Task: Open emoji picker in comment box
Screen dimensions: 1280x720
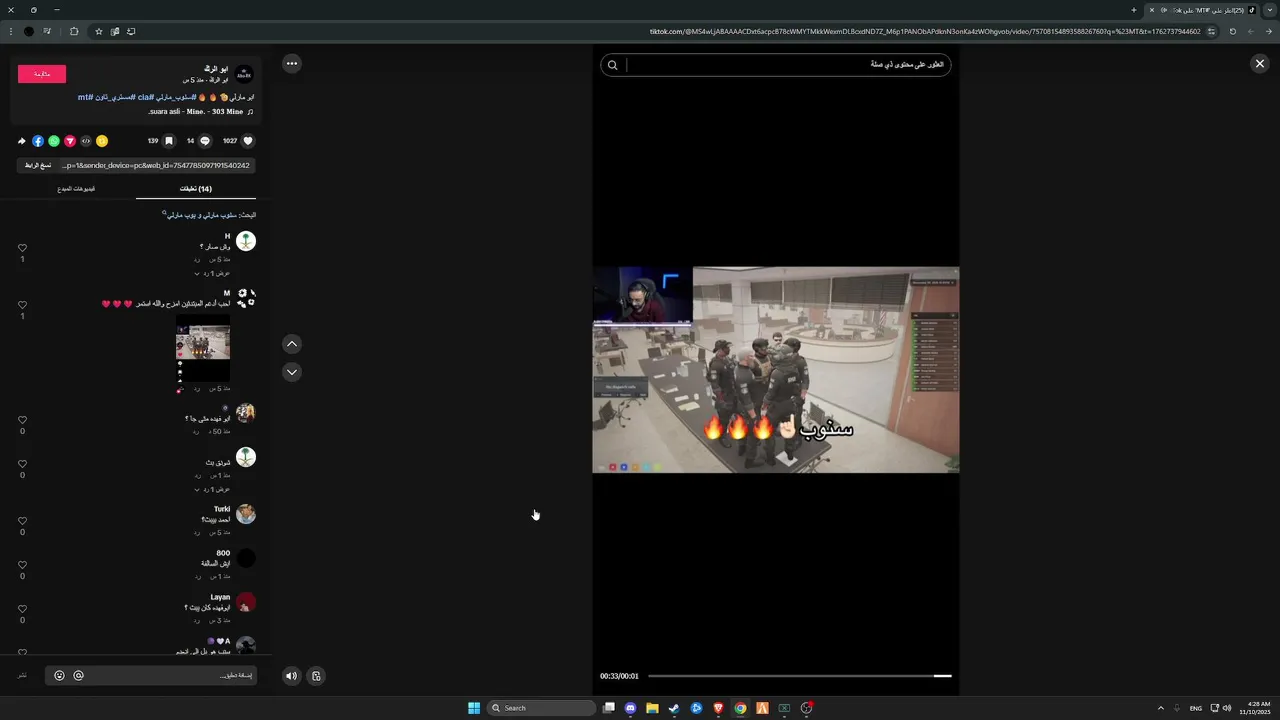Action: coord(60,676)
